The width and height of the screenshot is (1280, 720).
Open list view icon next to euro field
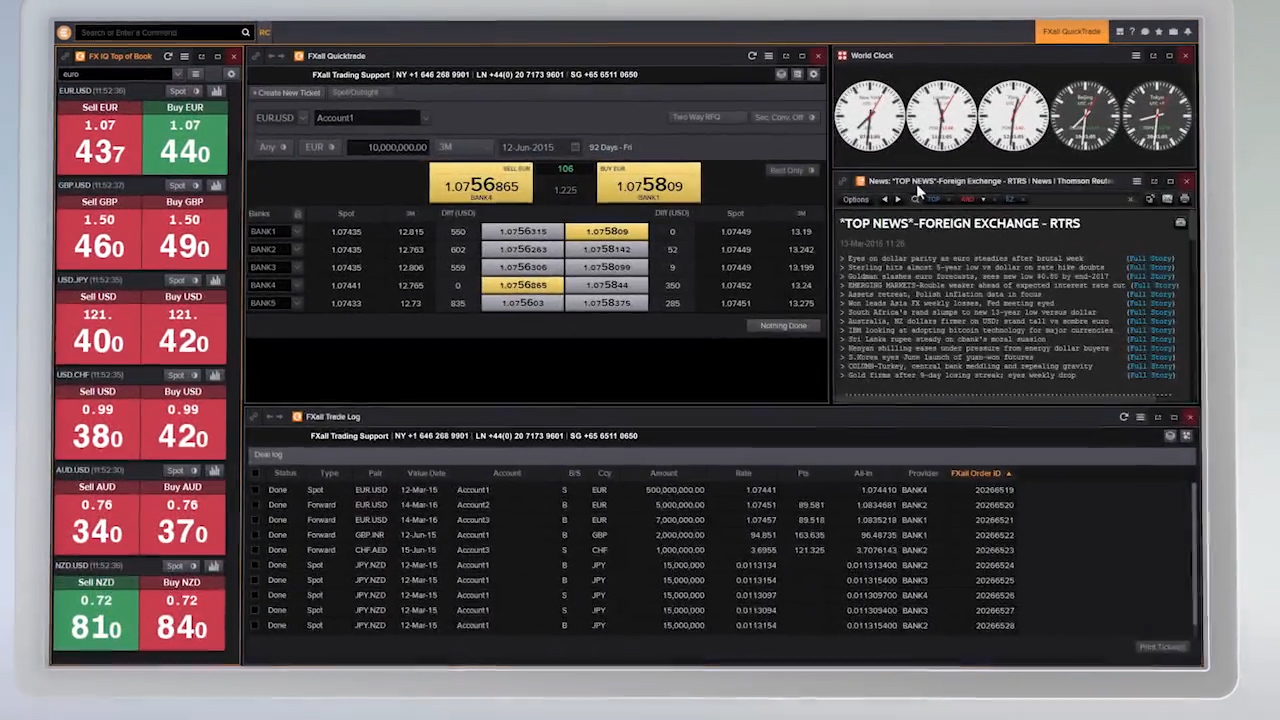(x=196, y=74)
